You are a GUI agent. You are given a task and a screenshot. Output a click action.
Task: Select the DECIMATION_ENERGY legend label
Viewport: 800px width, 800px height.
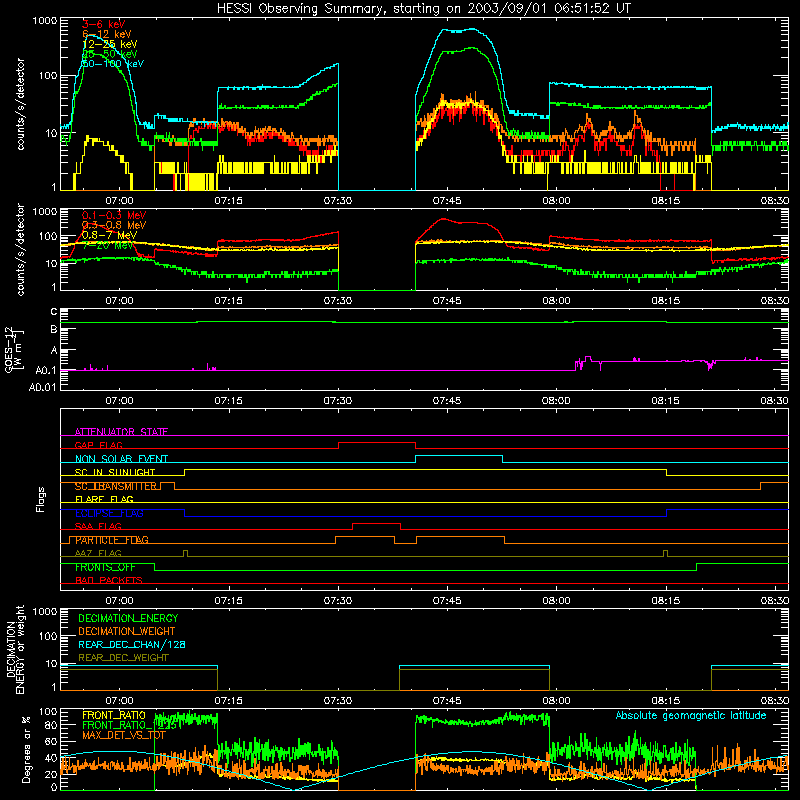[128, 618]
